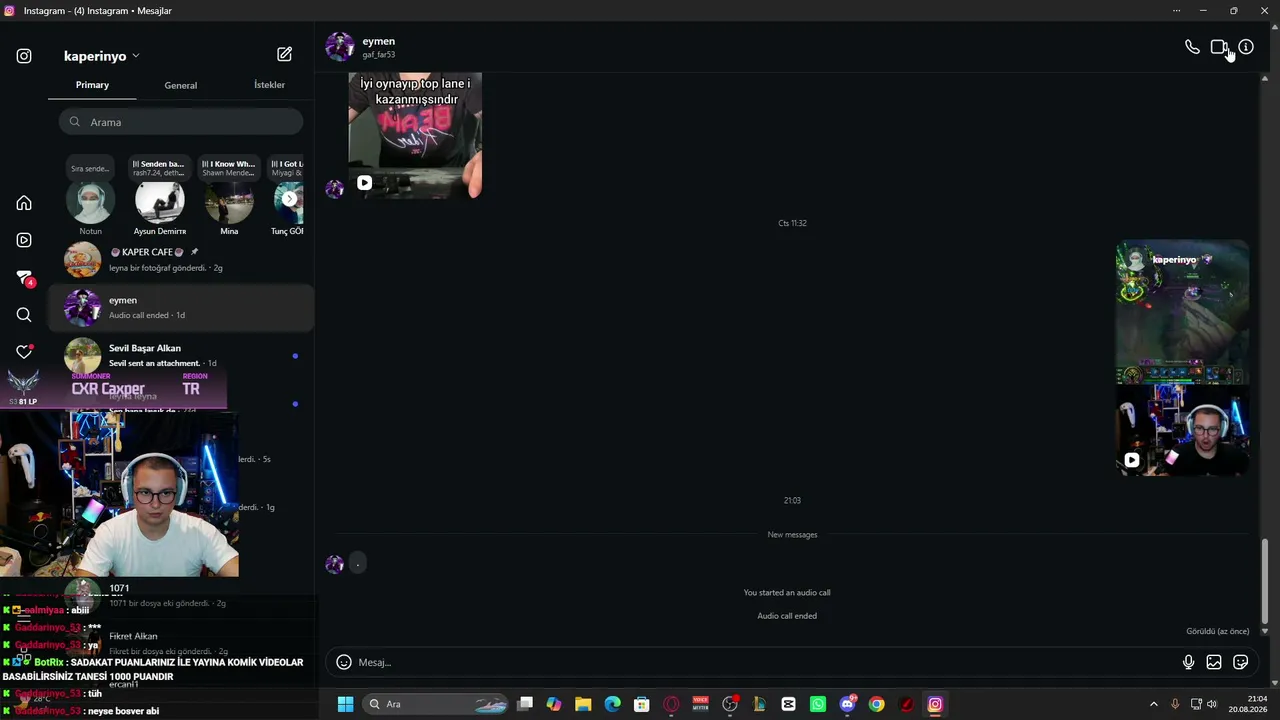Start an audio call with eymen

click(1192, 47)
